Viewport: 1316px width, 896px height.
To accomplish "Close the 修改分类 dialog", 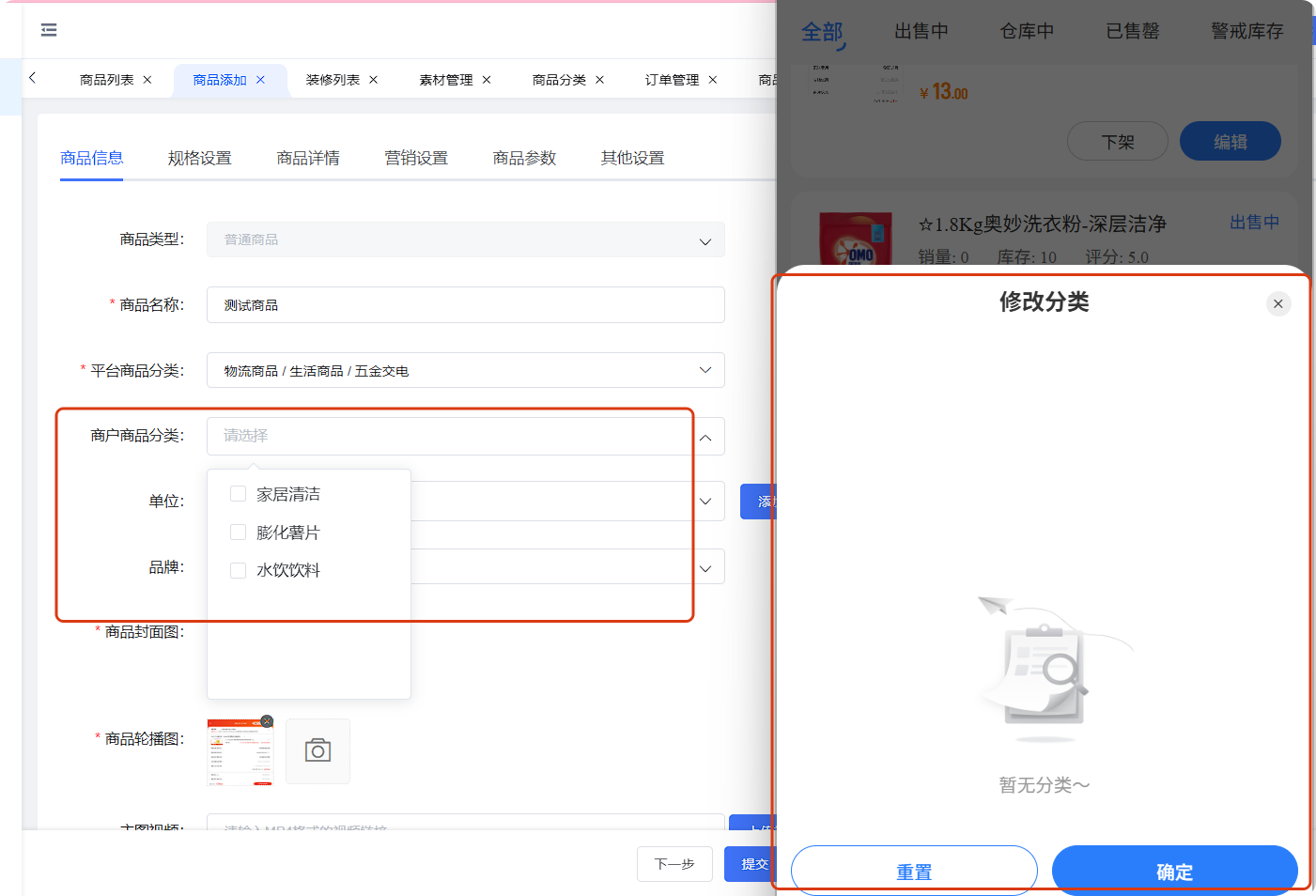I will tap(1277, 303).
